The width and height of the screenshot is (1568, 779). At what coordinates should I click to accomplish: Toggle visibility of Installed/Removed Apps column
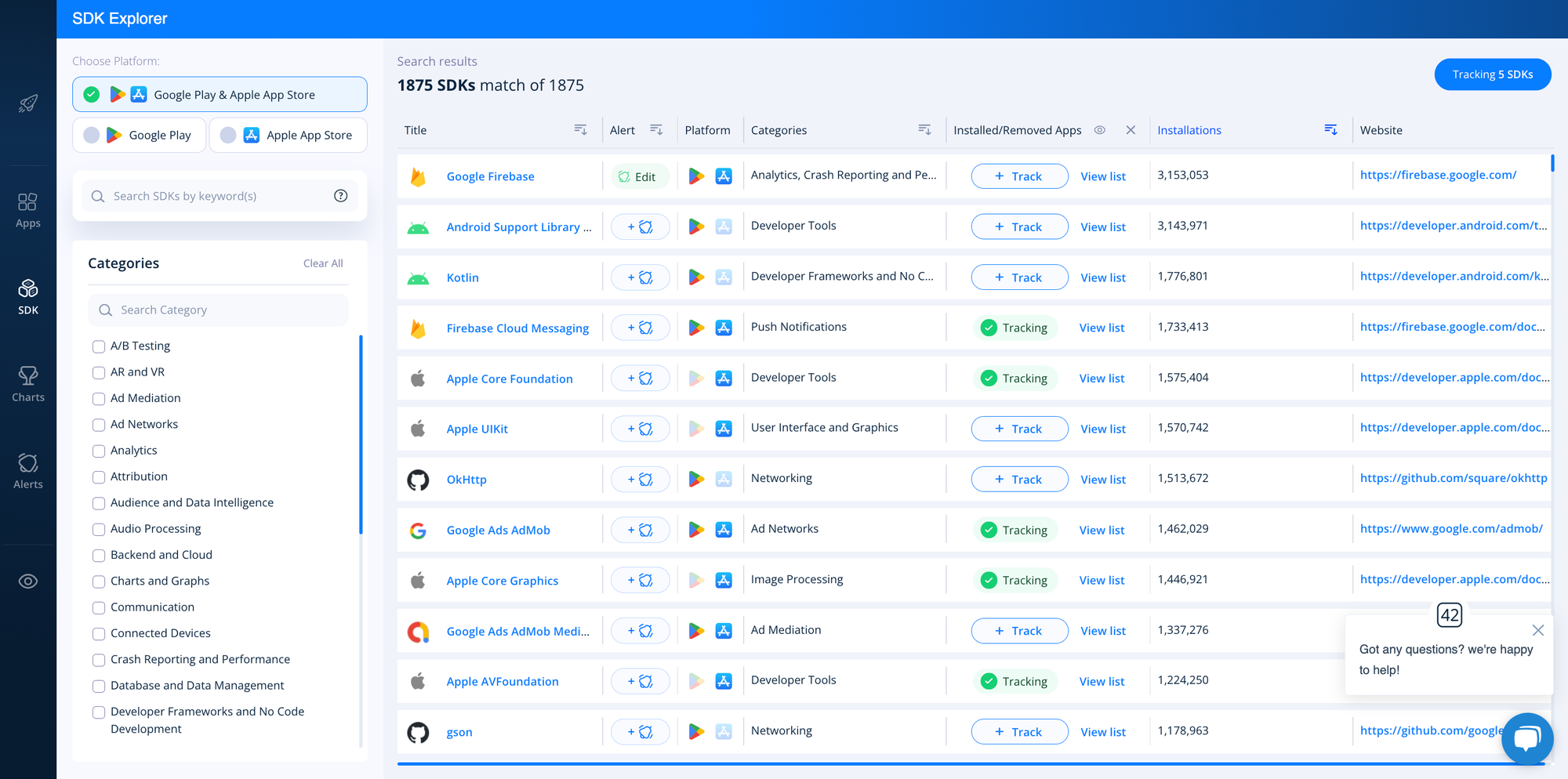click(x=1099, y=129)
